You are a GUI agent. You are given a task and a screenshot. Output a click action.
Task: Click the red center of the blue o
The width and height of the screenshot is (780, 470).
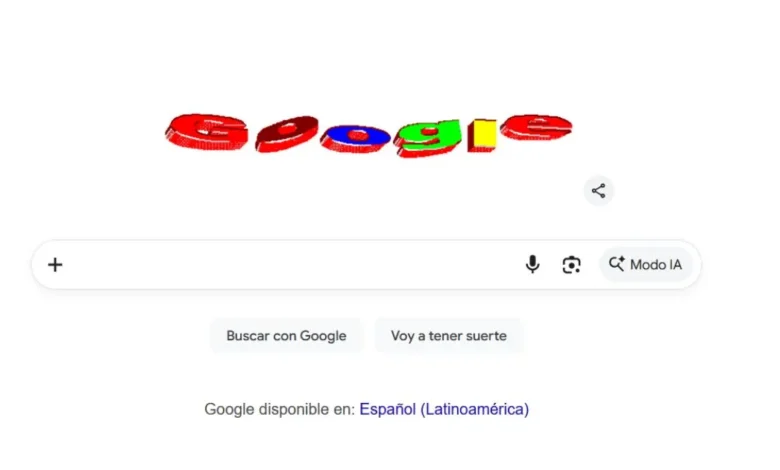pyautogui.click(x=358, y=135)
